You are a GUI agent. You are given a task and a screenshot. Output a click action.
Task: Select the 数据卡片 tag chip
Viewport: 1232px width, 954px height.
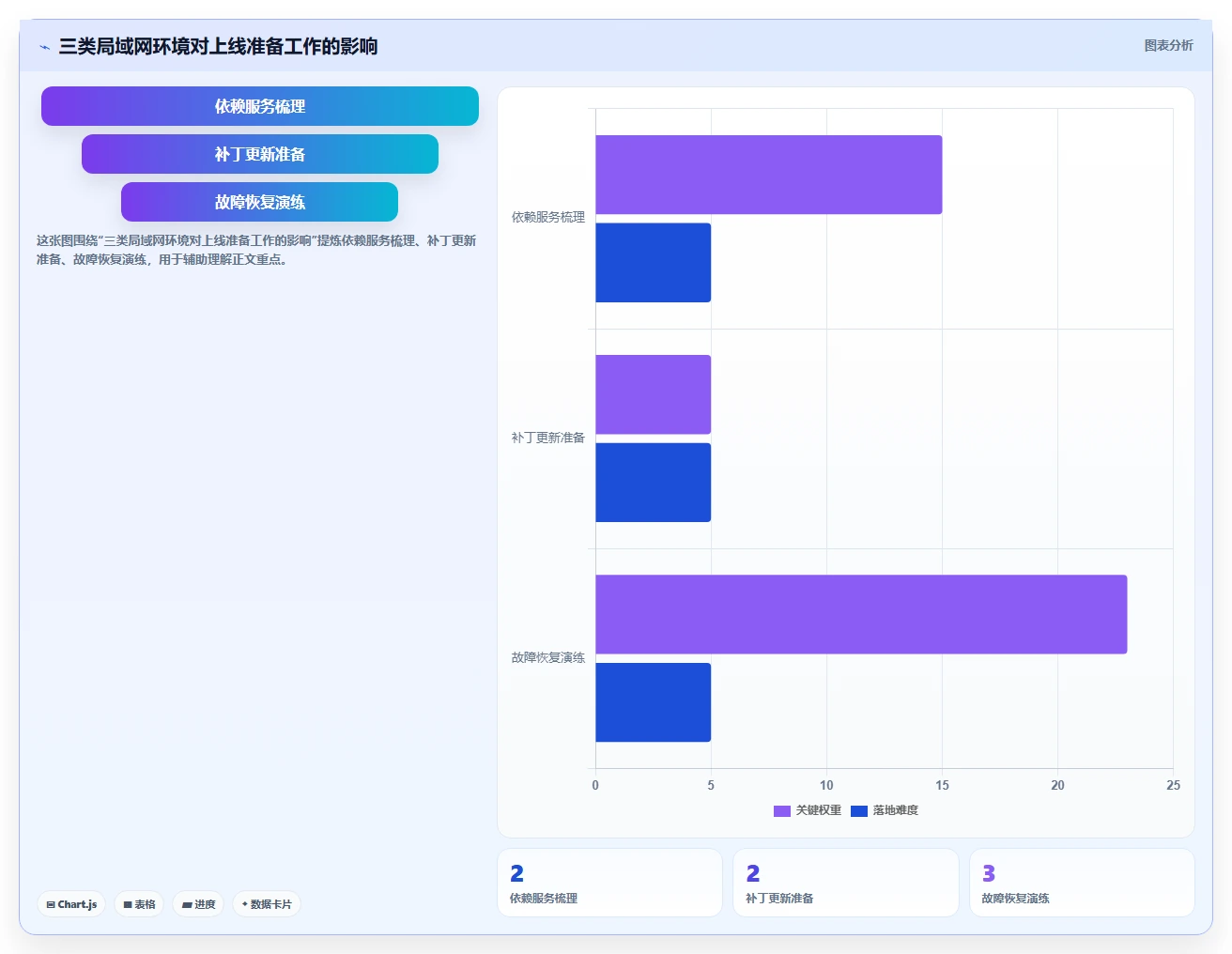(267, 904)
